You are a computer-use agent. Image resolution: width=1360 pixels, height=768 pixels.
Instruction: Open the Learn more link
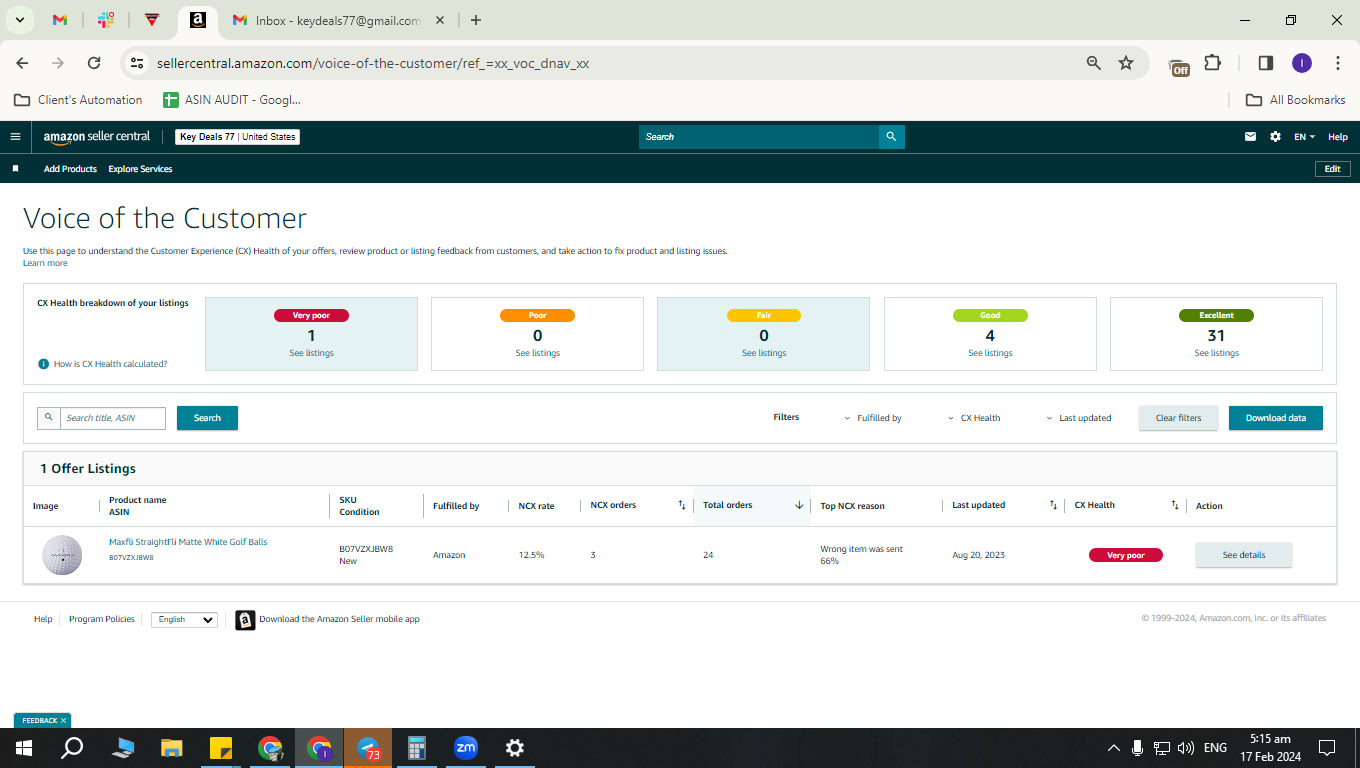click(x=45, y=263)
